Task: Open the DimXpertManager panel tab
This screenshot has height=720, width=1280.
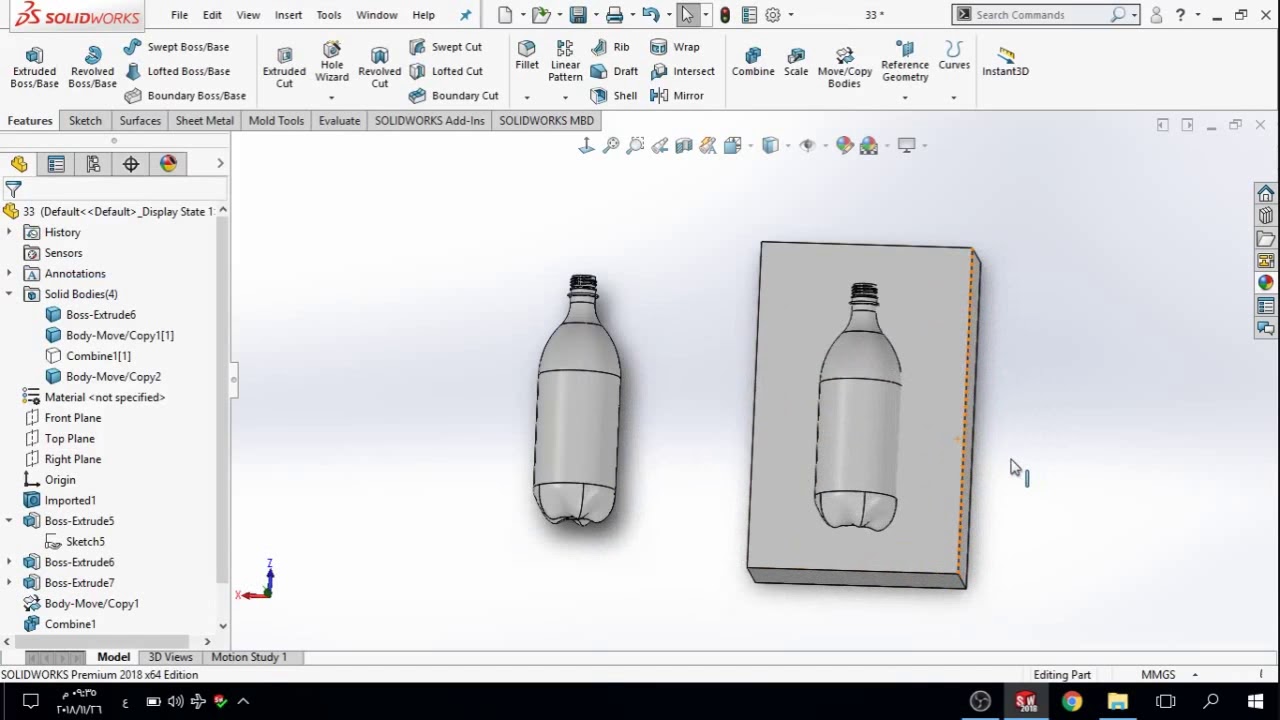Action: [131, 164]
